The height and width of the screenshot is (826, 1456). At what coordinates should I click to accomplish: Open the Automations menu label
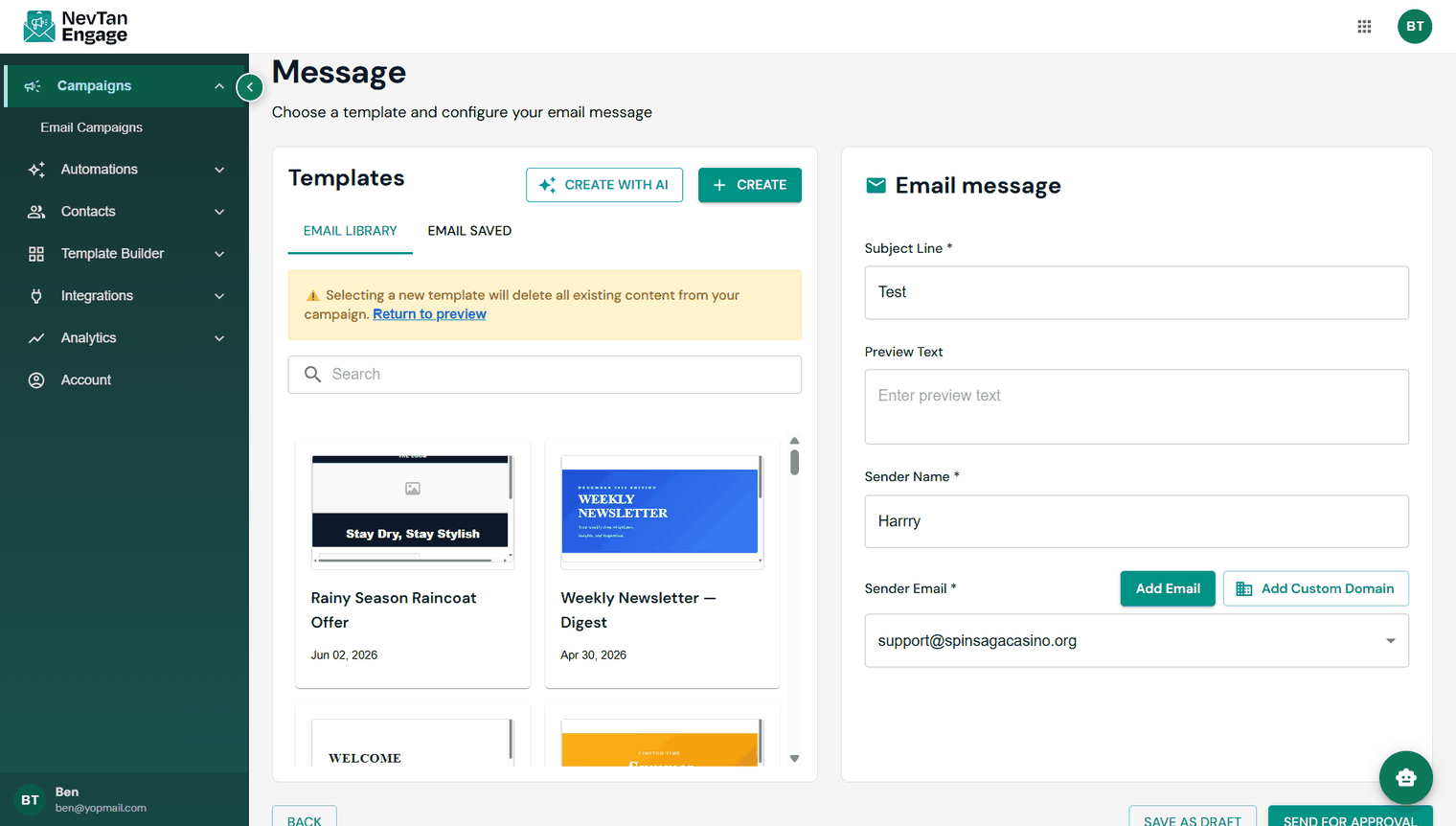[x=100, y=170]
